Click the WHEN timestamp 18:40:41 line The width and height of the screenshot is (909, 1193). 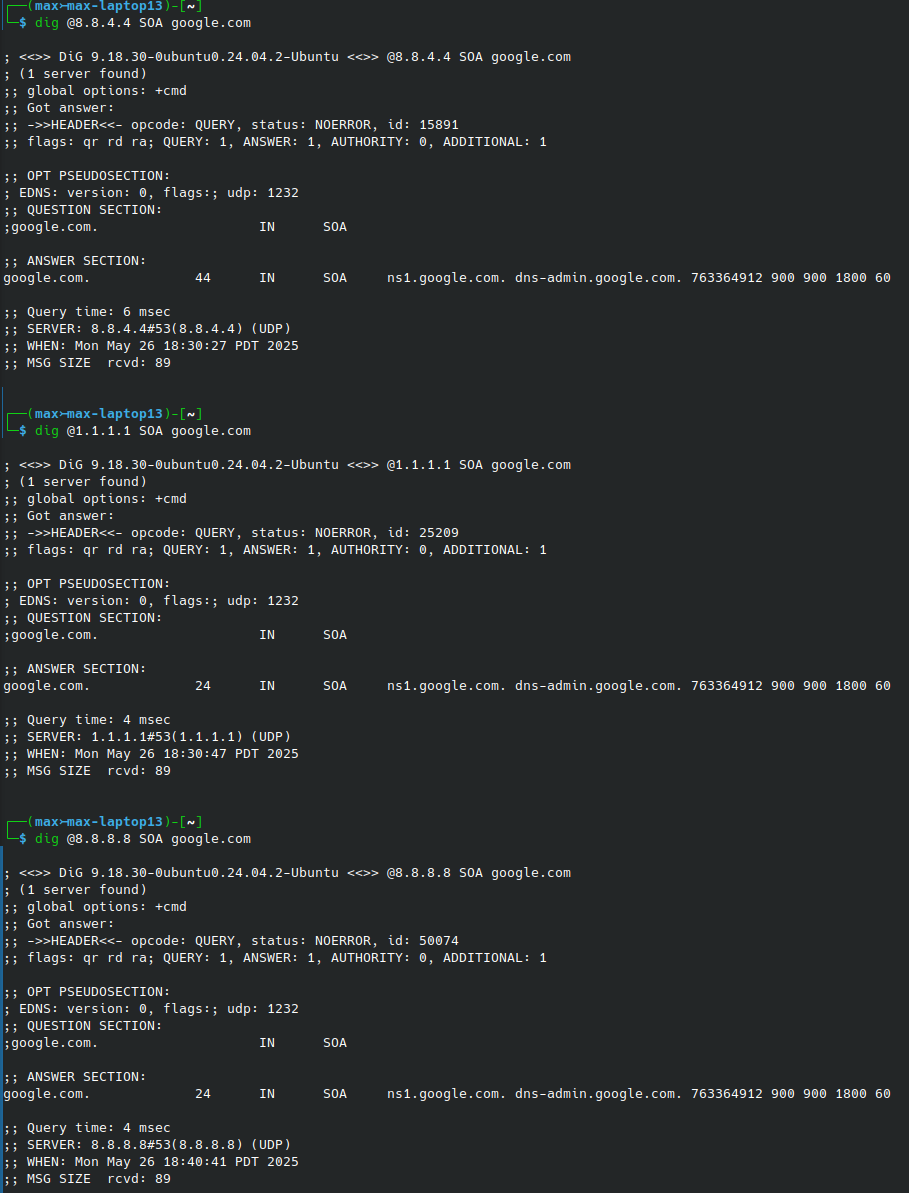coord(151,1162)
